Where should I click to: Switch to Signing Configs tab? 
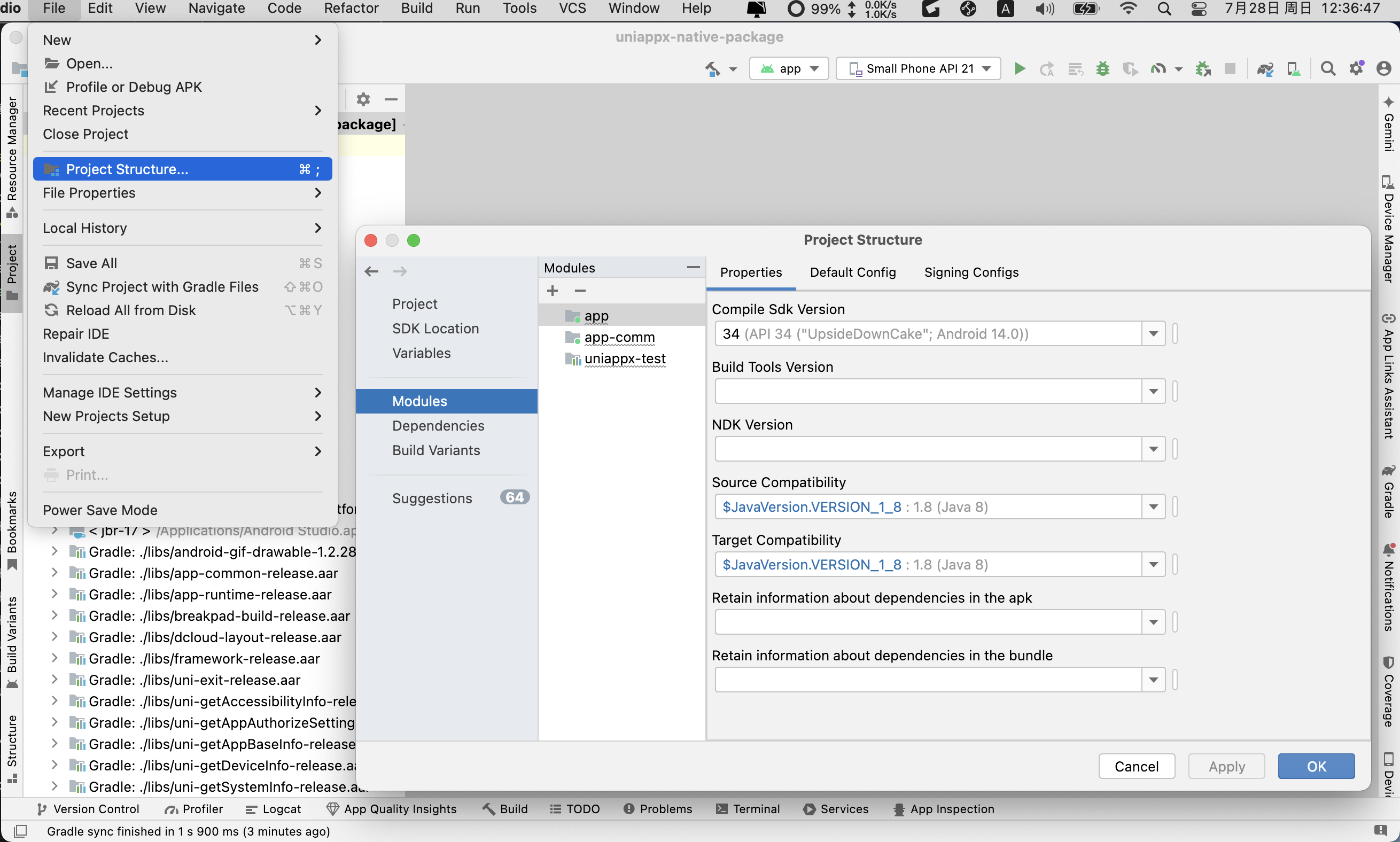(x=971, y=272)
